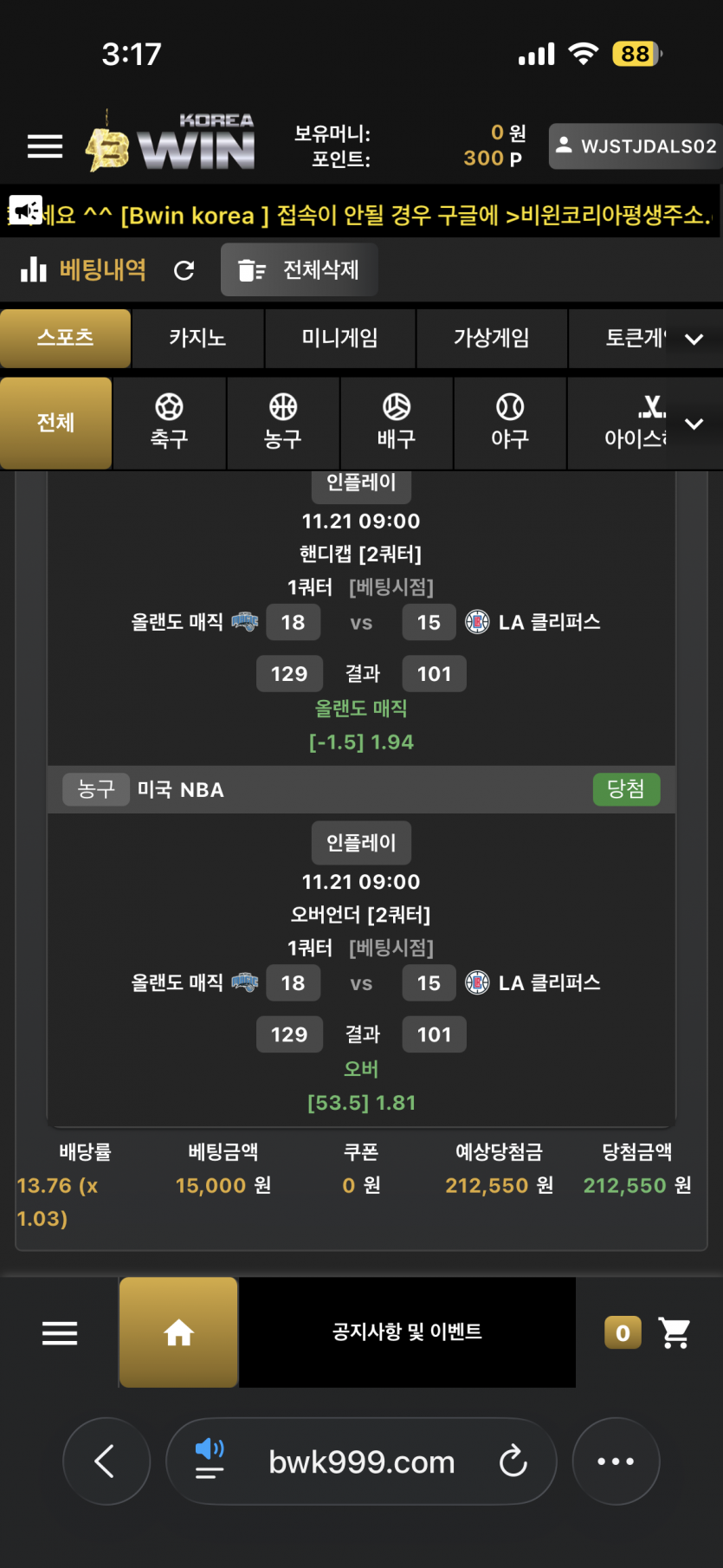
Task: Tap the page audio/reader icon
Action: click(x=210, y=1461)
